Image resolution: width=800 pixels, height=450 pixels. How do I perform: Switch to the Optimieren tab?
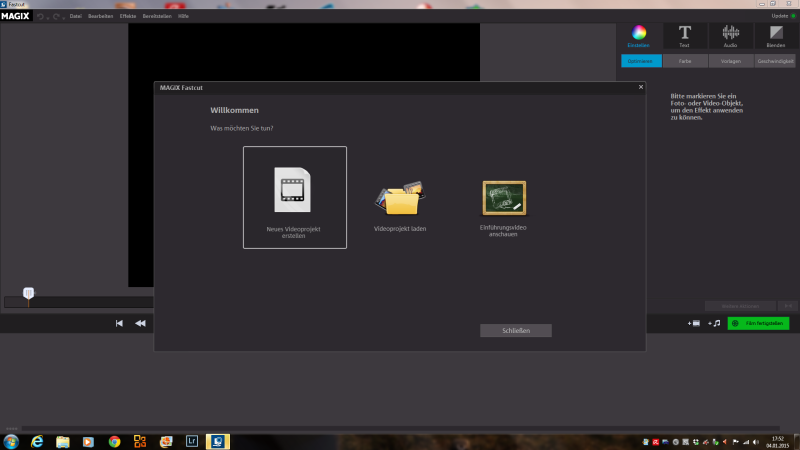(641, 61)
